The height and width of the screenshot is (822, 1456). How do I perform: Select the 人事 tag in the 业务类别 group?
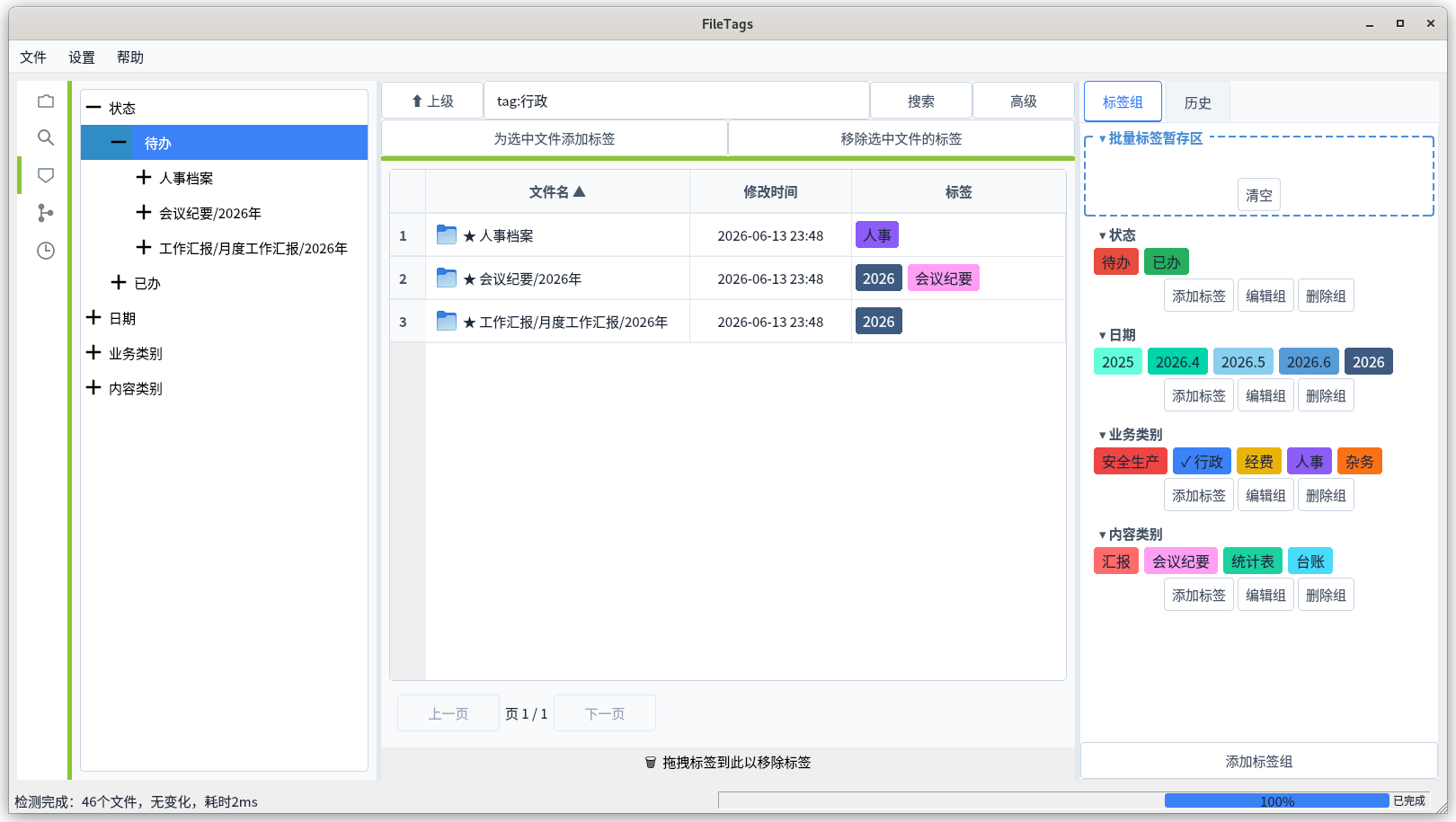(x=1310, y=462)
